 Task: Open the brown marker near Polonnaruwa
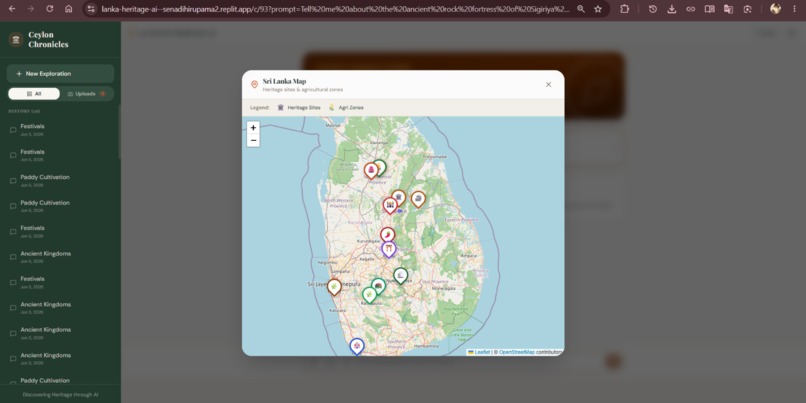click(x=418, y=199)
